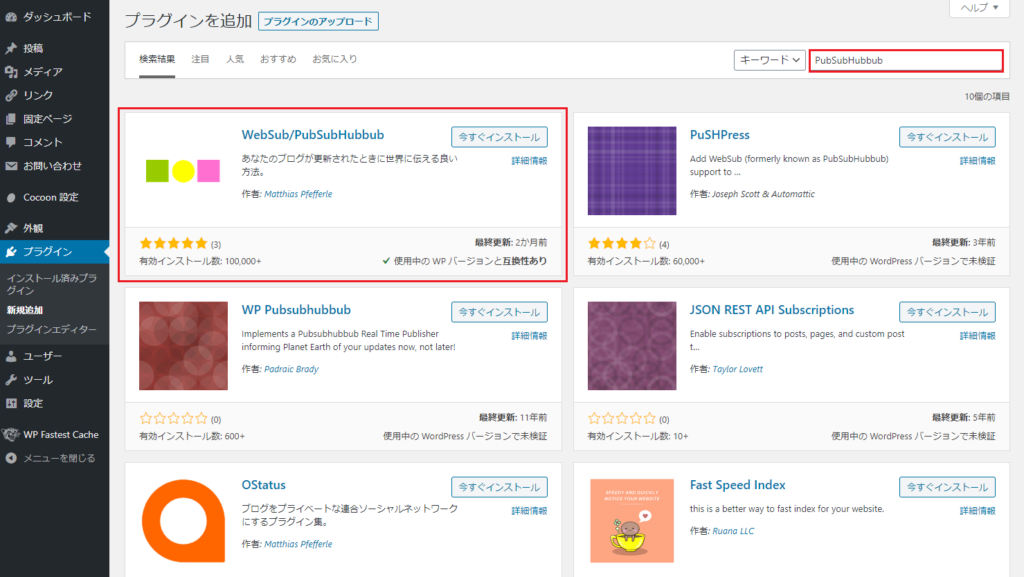The height and width of the screenshot is (577, 1024).
Task: Install the OStatus plugin now
Action: [499, 487]
